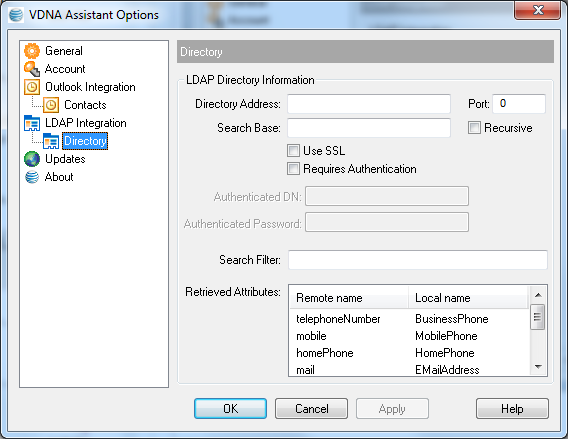568x439 pixels.
Task: Select the telephoneNumber attribute row
Action: point(409,319)
